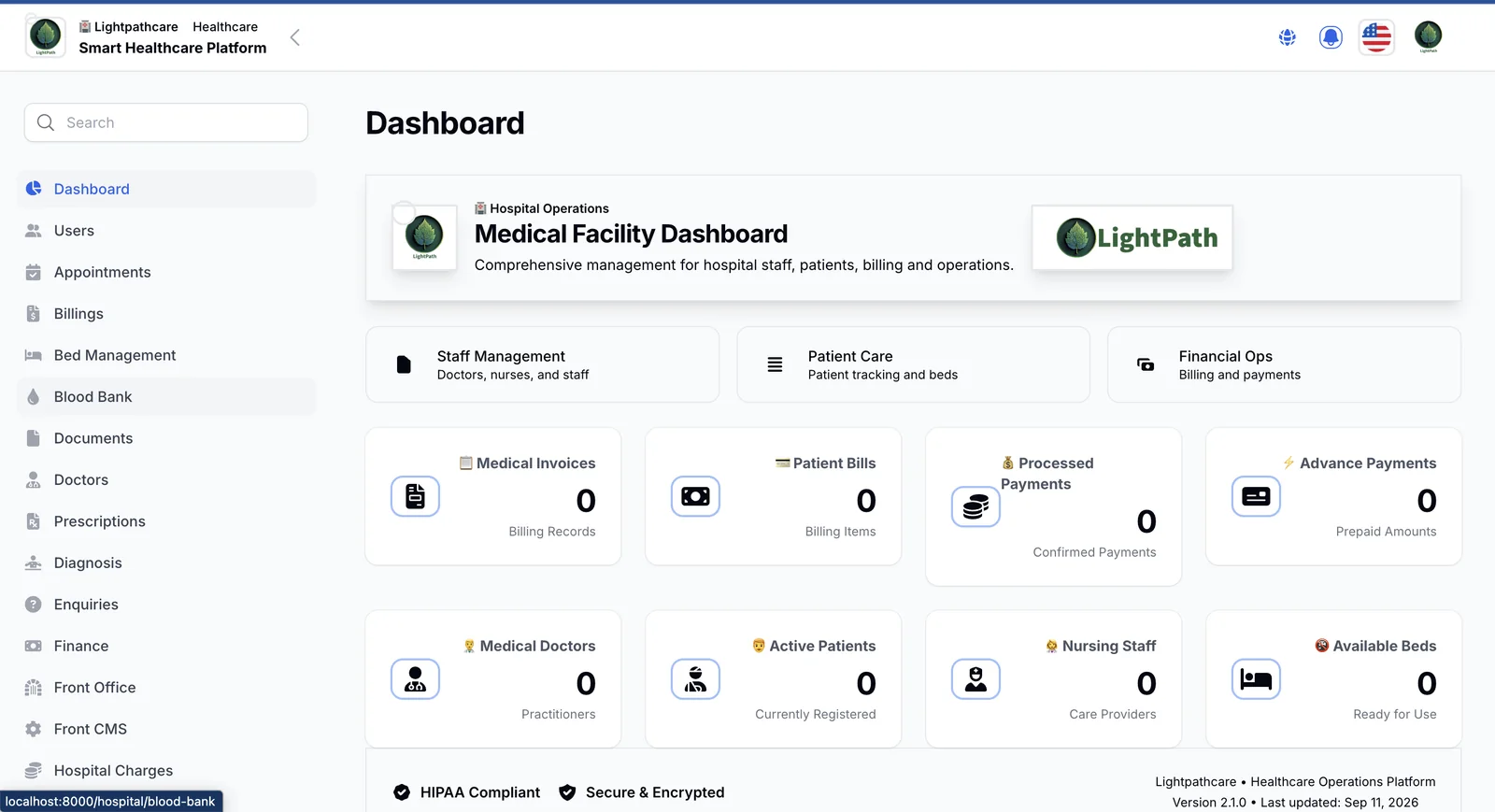1495x812 pixels.
Task: Click the Medical Invoices document icon
Action: coord(415,496)
